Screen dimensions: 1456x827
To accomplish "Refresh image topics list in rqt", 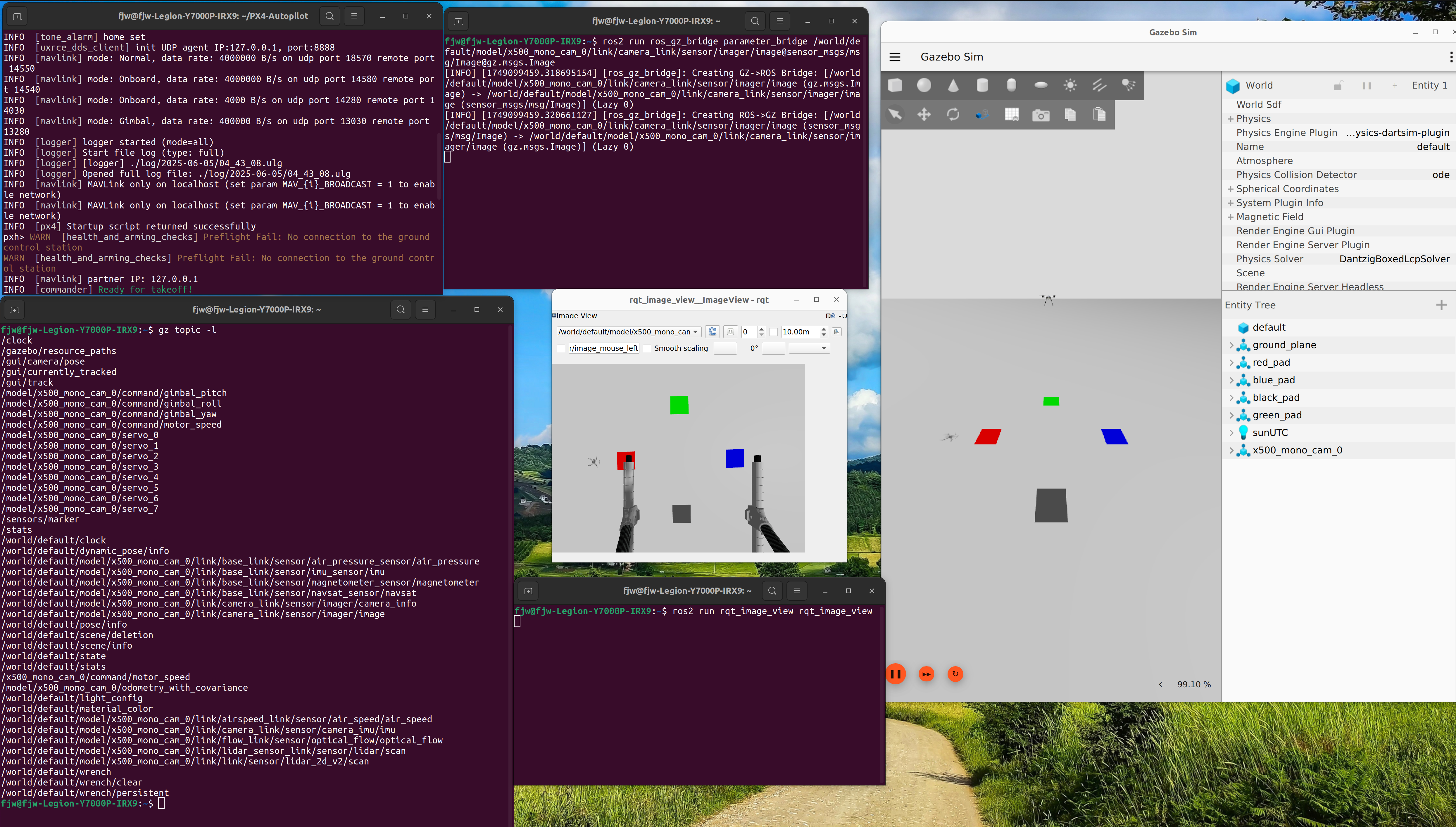I will coord(713,332).
